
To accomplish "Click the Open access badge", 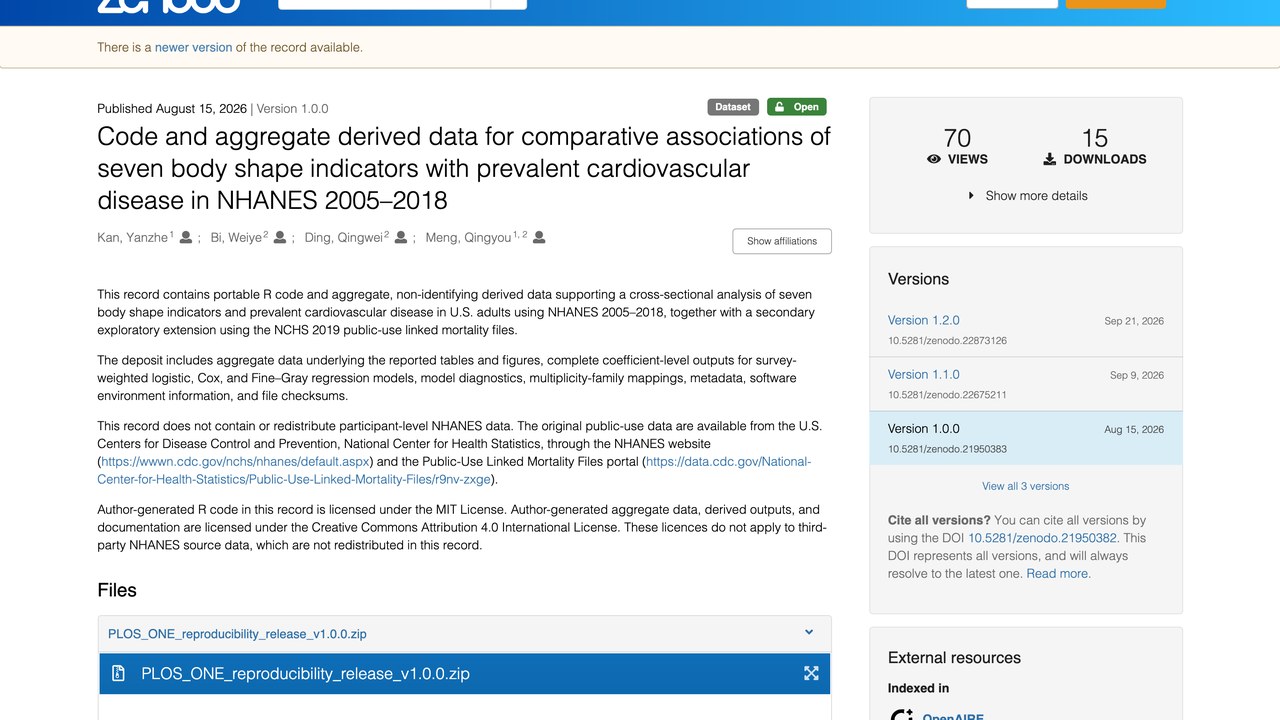I will pos(797,107).
